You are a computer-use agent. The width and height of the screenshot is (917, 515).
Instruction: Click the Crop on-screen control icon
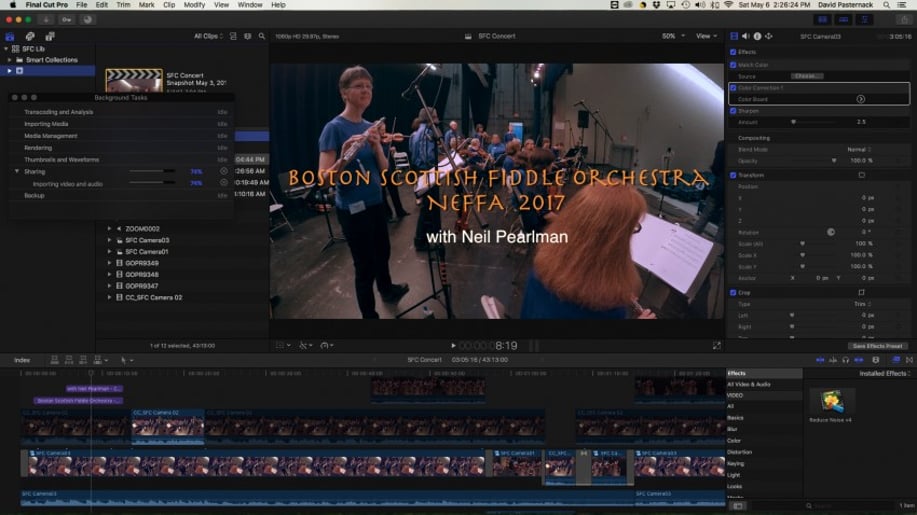tap(861, 292)
